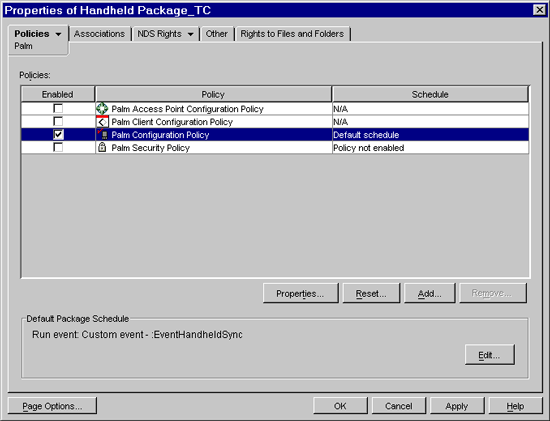This screenshot has width=550, height=421.
Task: Click the Palm Access Point Configuration Policy icon
Action: pyautogui.click(x=102, y=108)
